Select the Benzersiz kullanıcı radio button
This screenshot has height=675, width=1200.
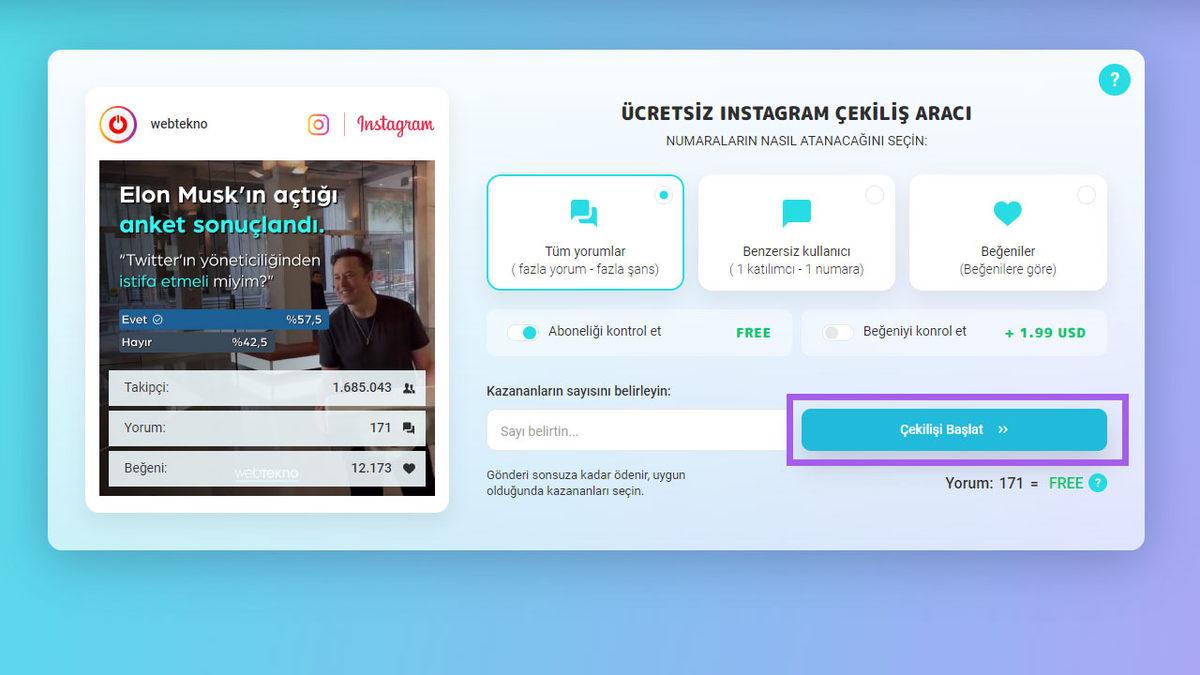(x=874, y=196)
